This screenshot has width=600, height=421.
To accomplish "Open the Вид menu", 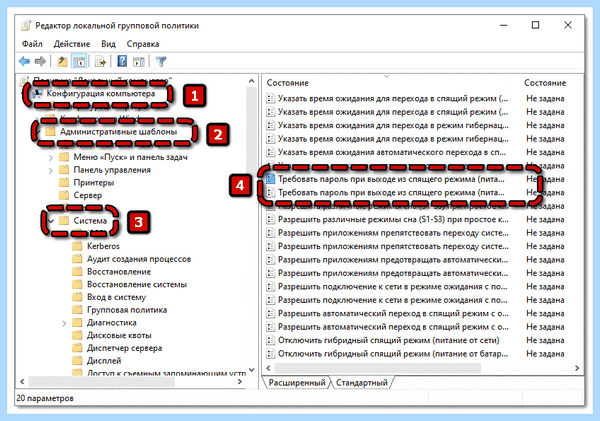I will click(x=108, y=44).
